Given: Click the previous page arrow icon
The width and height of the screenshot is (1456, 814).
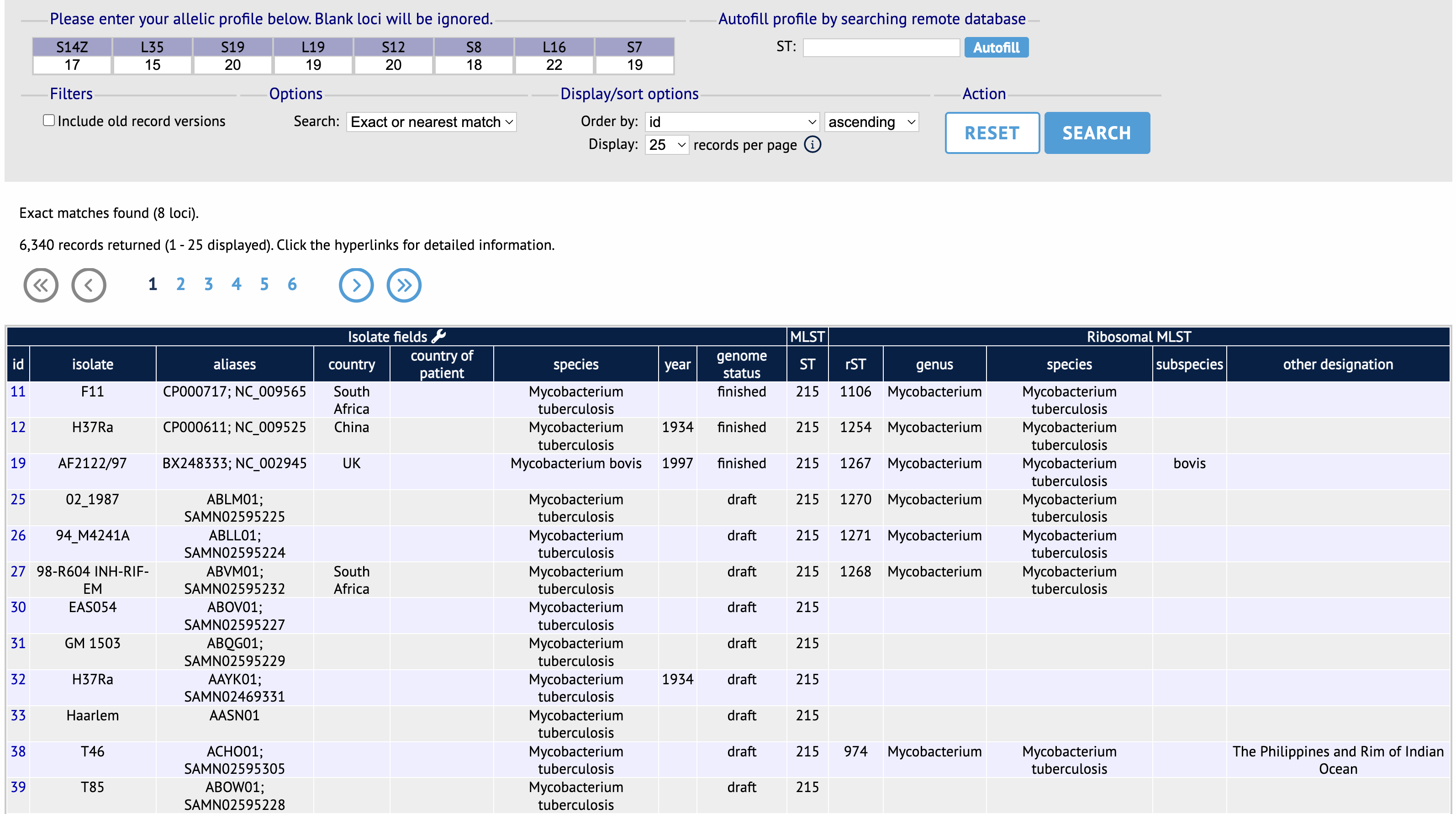Looking at the screenshot, I should [x=89, y=285].
